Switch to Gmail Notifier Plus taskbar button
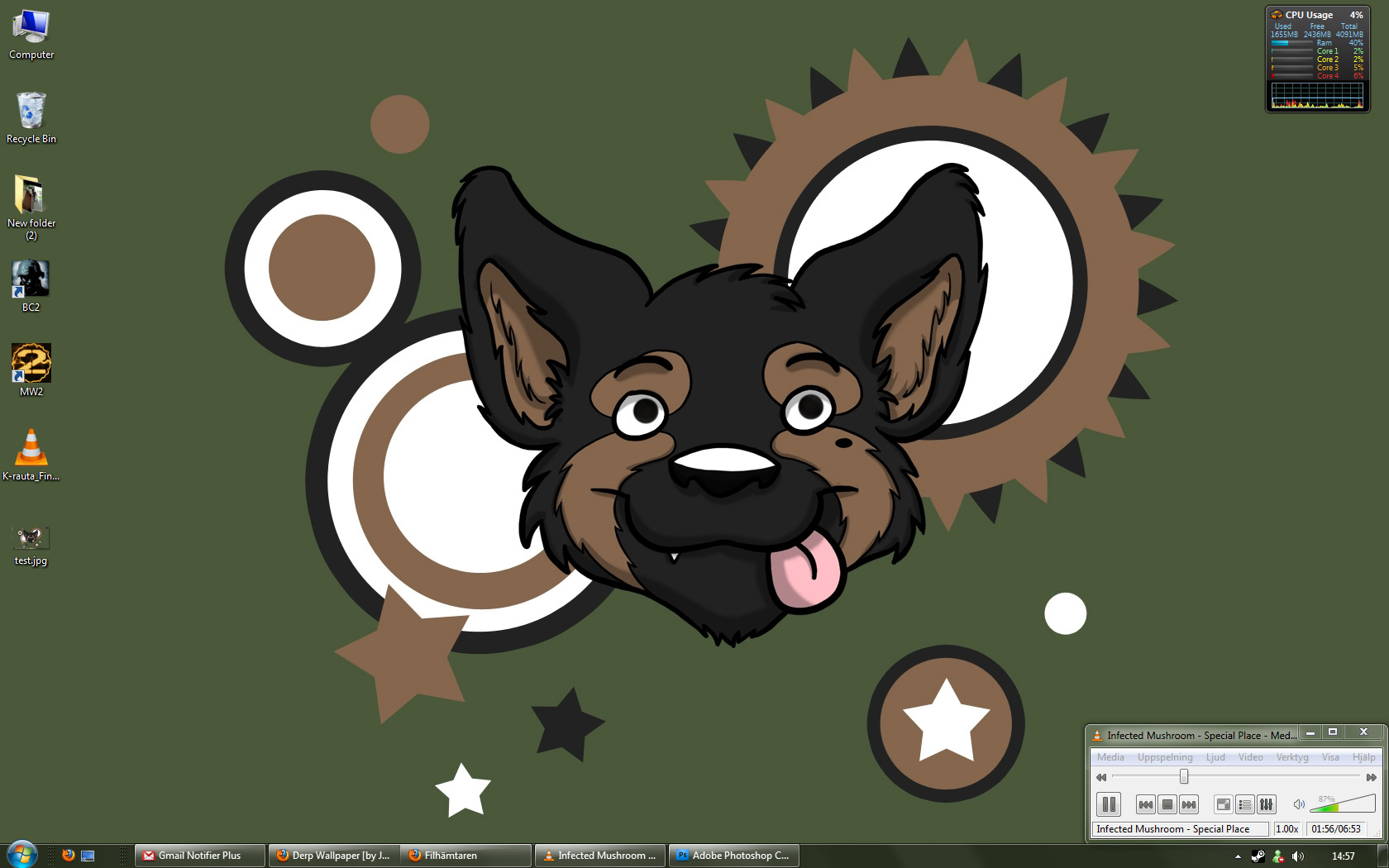The width and height of the screenshot is (1389, 868). 199,856
